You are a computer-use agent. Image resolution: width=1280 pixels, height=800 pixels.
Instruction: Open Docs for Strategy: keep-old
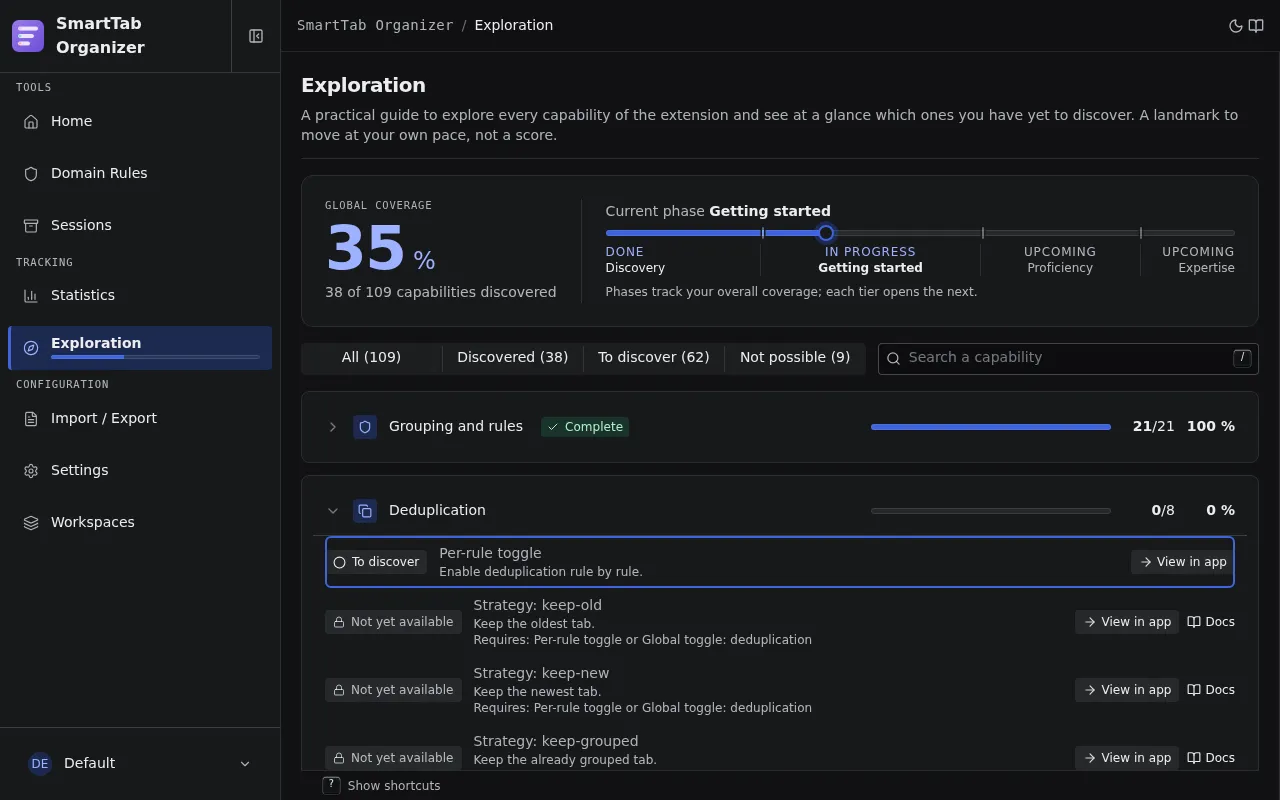(x=1211, y=622)
